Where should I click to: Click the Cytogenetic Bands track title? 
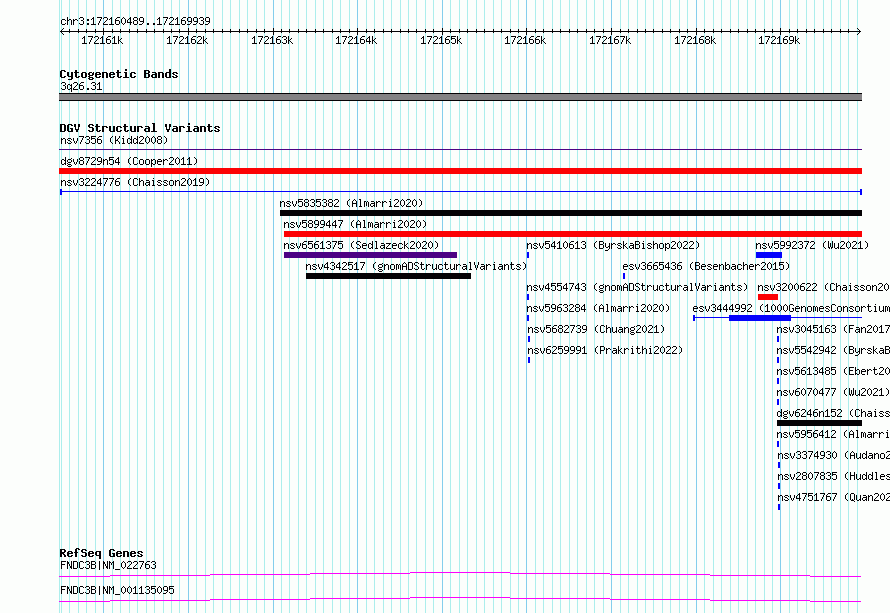pos(119,74)
